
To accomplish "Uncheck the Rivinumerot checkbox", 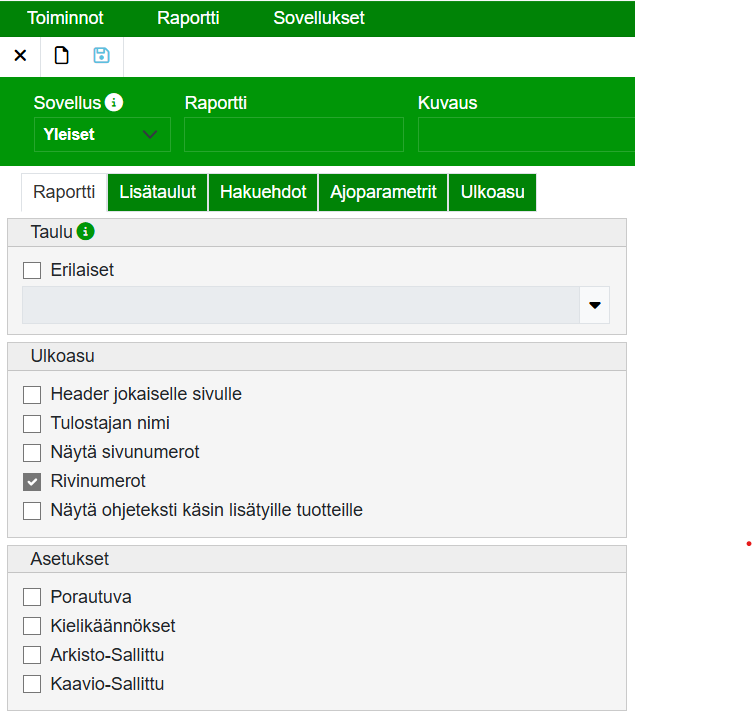I will tap(32, 481).
